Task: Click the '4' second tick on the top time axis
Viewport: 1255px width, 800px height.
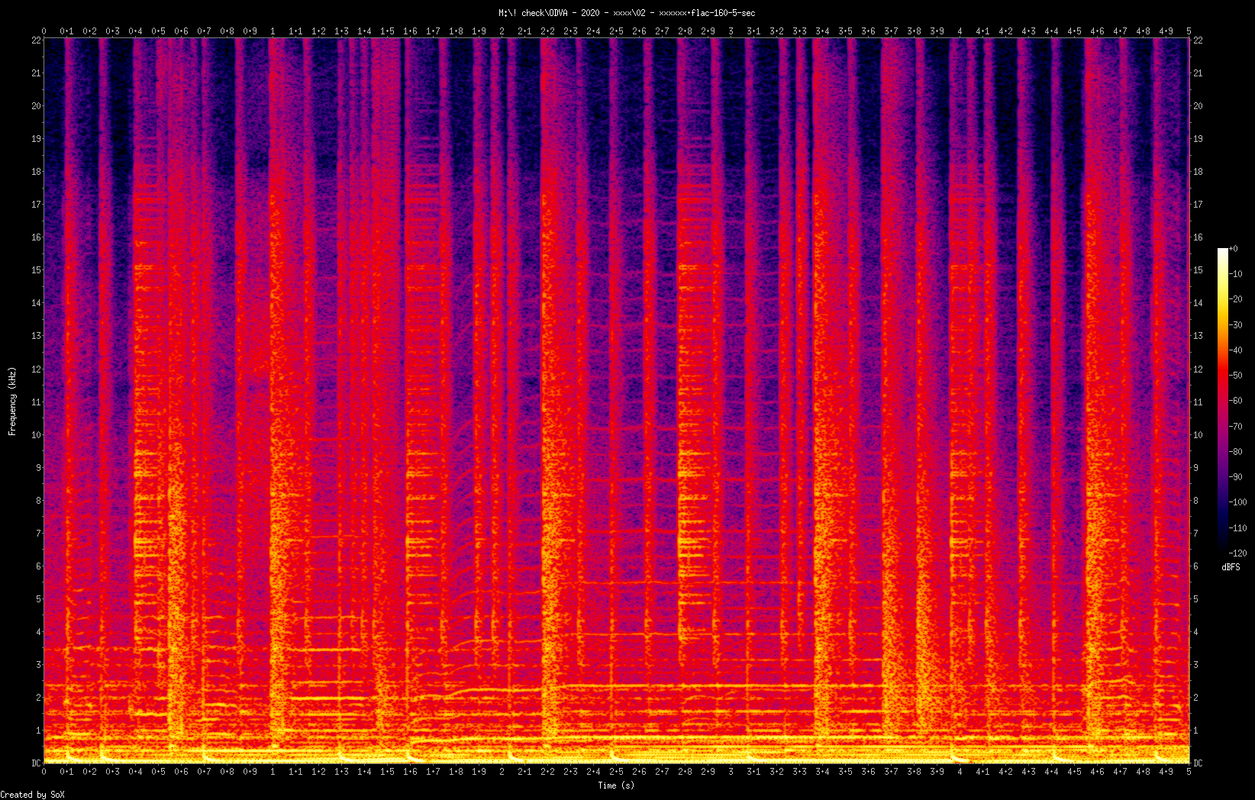Action: coord(960,31)
